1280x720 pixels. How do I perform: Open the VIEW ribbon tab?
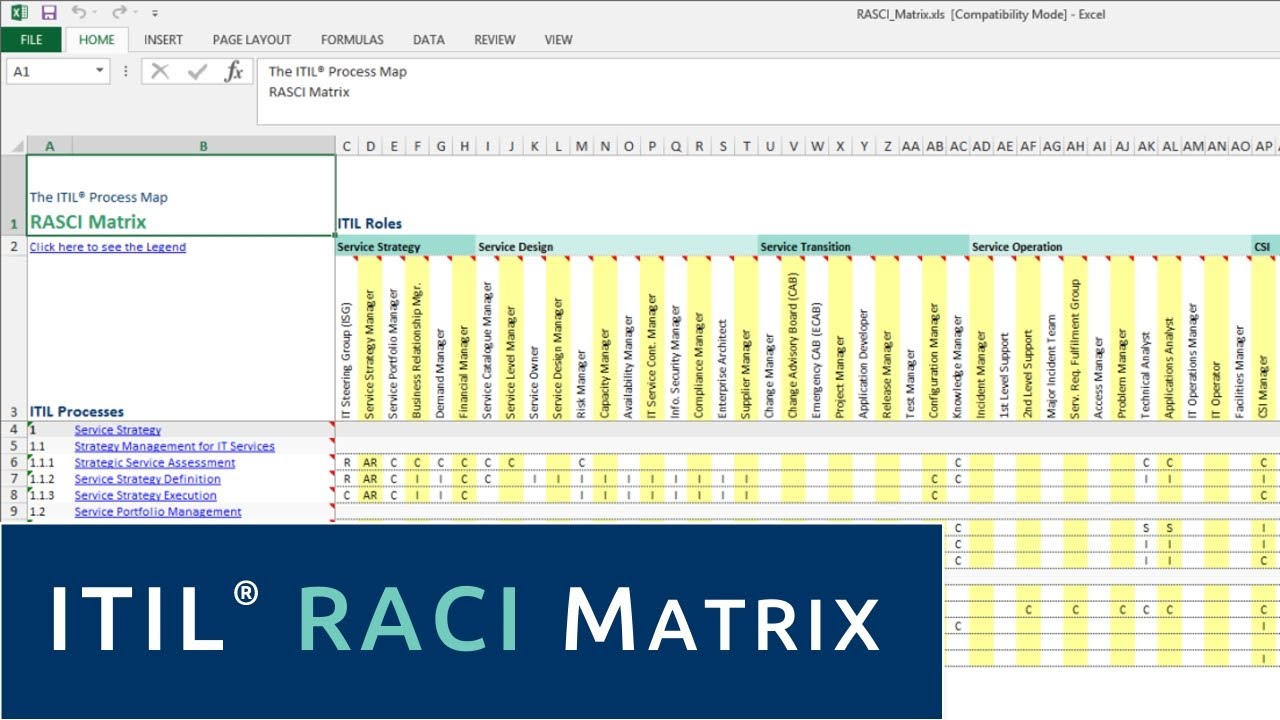559,40
